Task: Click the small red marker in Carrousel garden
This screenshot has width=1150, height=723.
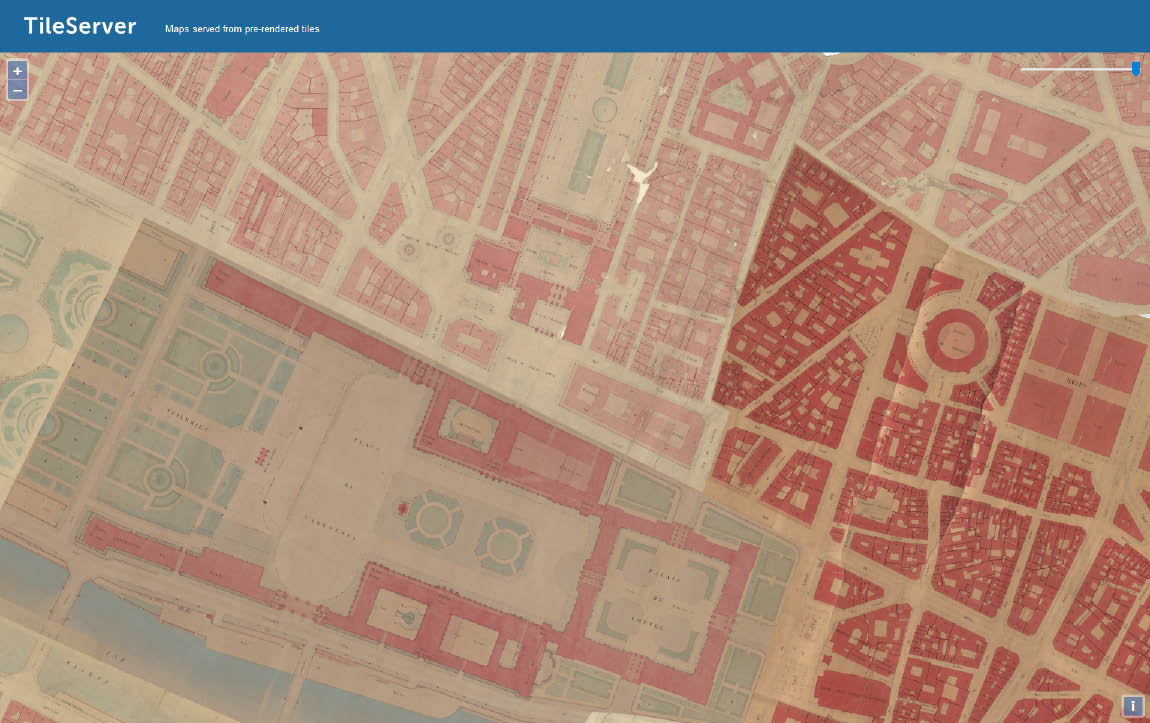Action: click(x=403, y=510)
